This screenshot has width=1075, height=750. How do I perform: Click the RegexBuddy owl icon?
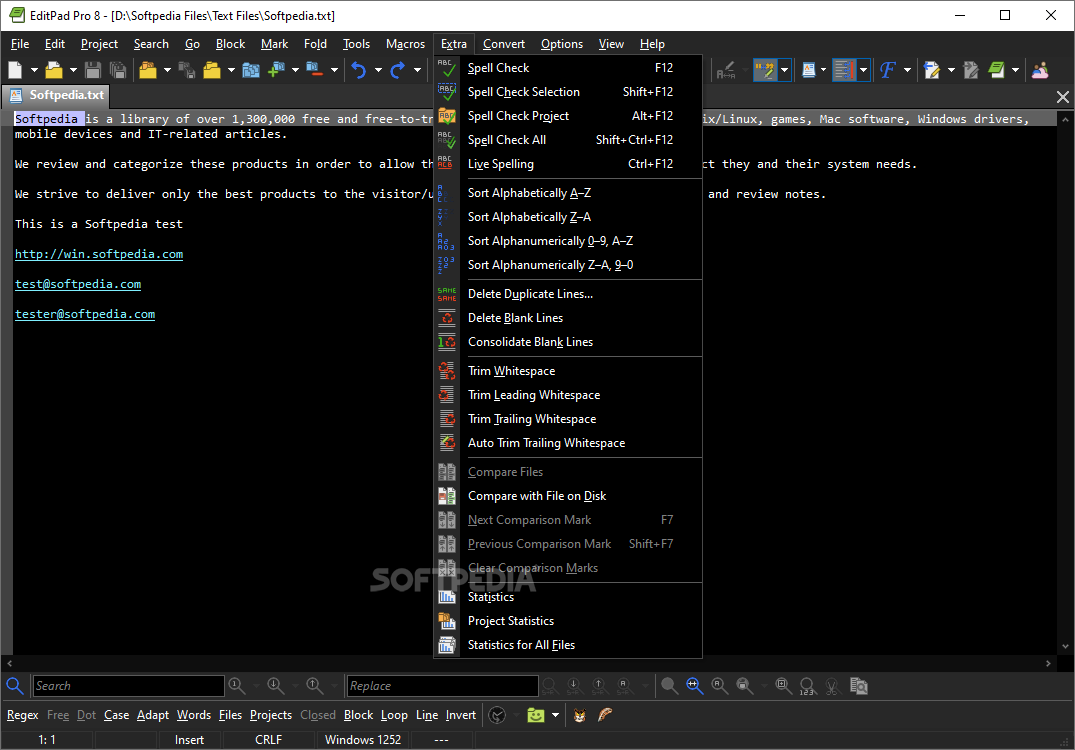(579, 715)
